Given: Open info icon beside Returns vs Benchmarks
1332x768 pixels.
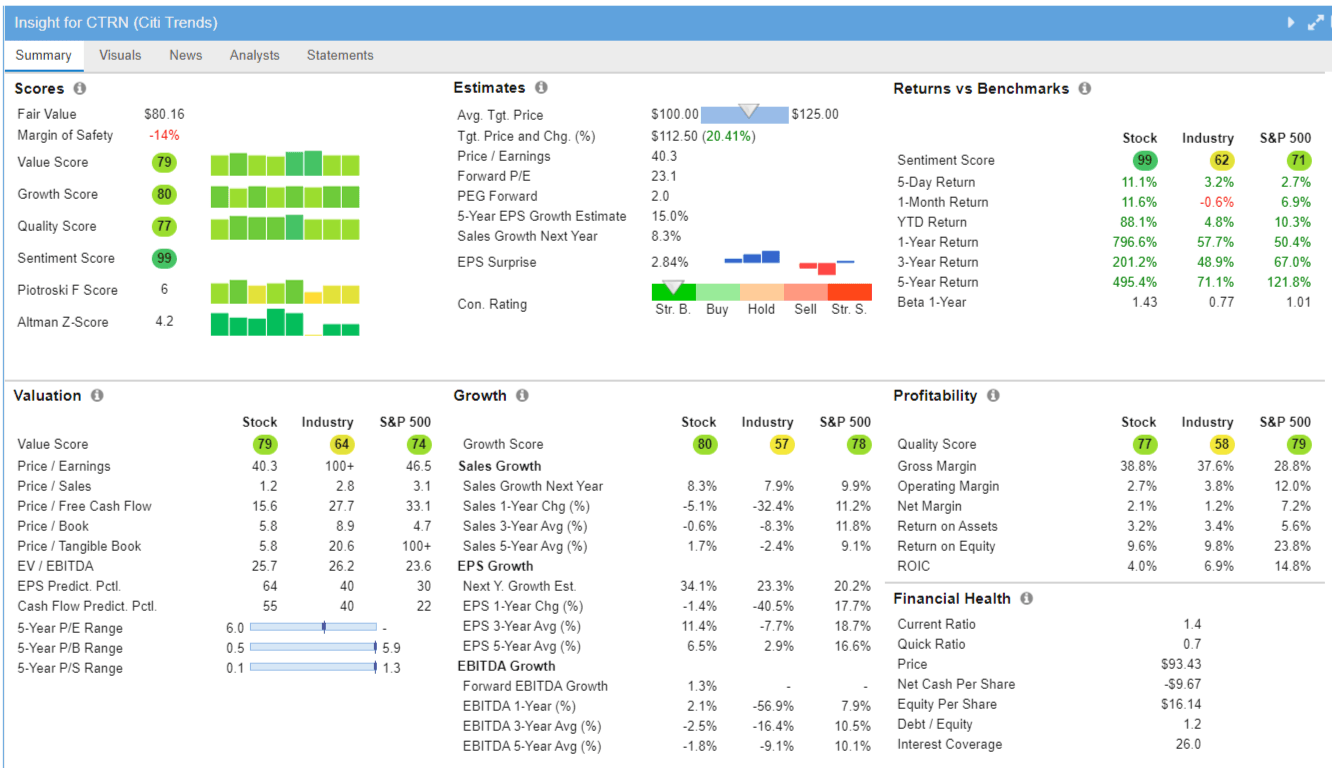Looking at the screenshot, I should click(1085, 88).
